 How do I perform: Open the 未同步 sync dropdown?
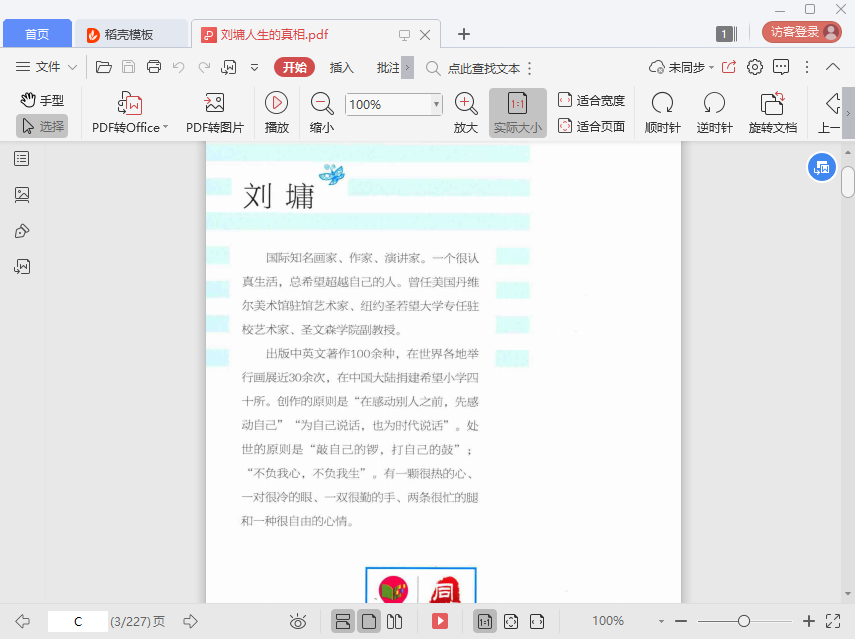tap(681, 67)
